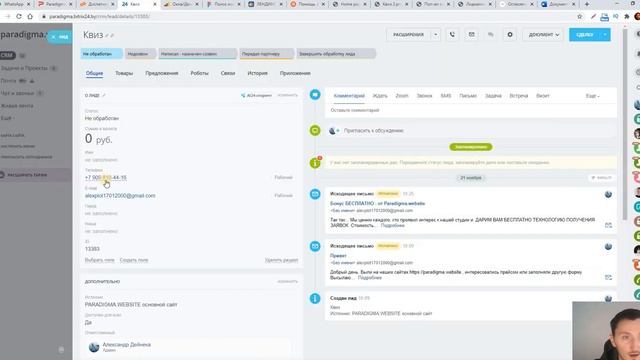Close the Квиз browser tab
Screen dimensions: 640x360
coord(155,4)
